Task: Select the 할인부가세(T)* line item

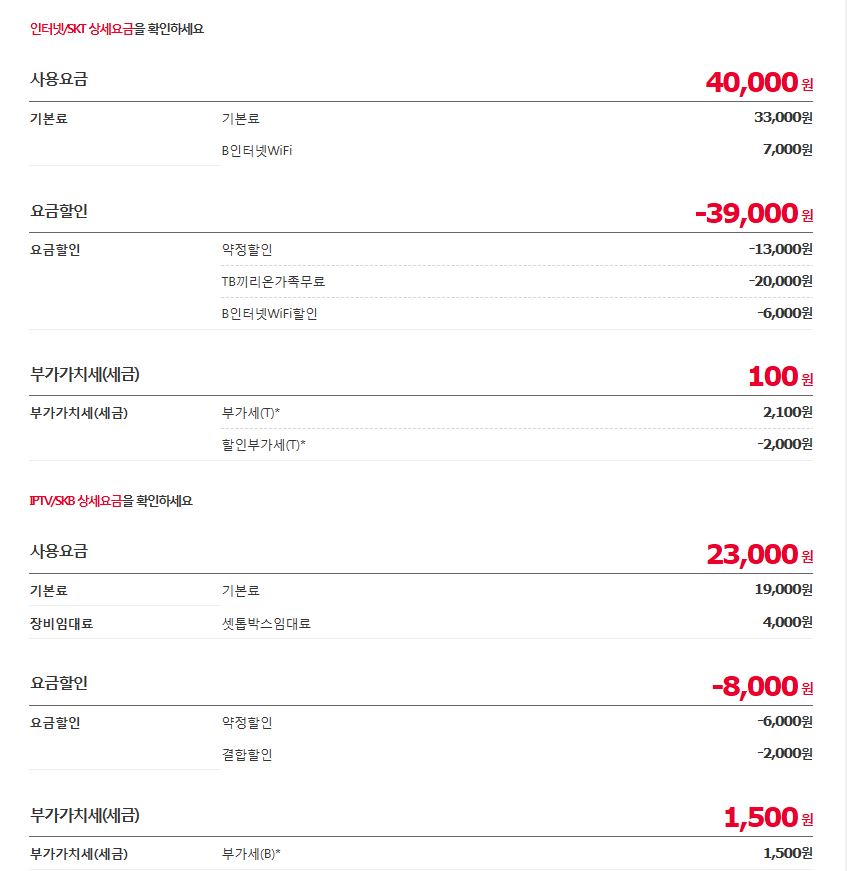Action: [x=263, y=444]
